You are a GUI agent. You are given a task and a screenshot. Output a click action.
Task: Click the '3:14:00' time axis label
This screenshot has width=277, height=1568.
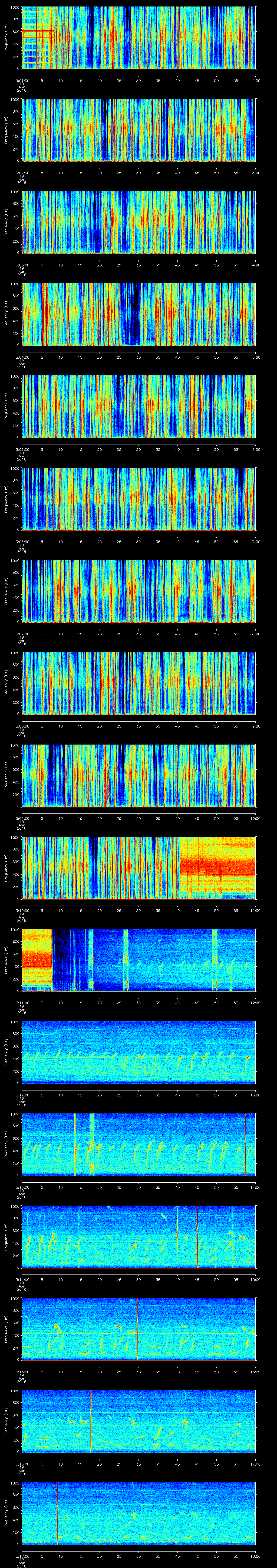[x=22, y=1279]
